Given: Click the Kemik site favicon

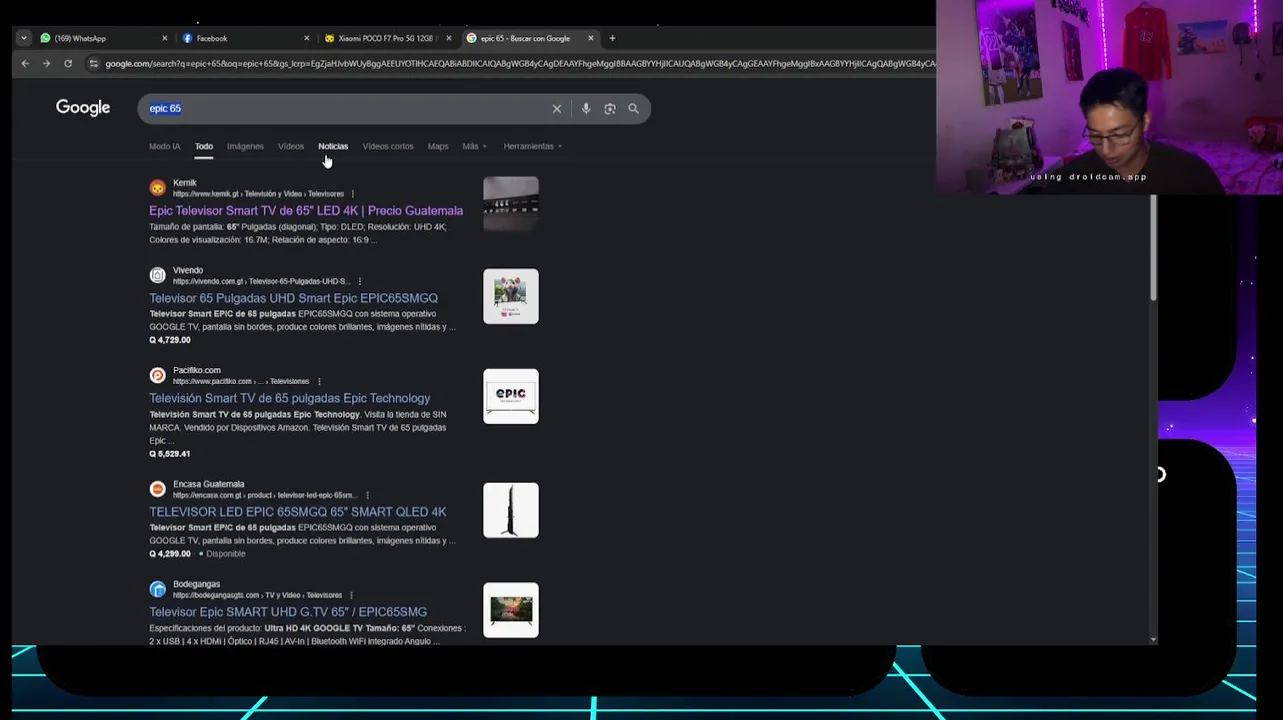Looking at the screenshot, I should [157, 188].
